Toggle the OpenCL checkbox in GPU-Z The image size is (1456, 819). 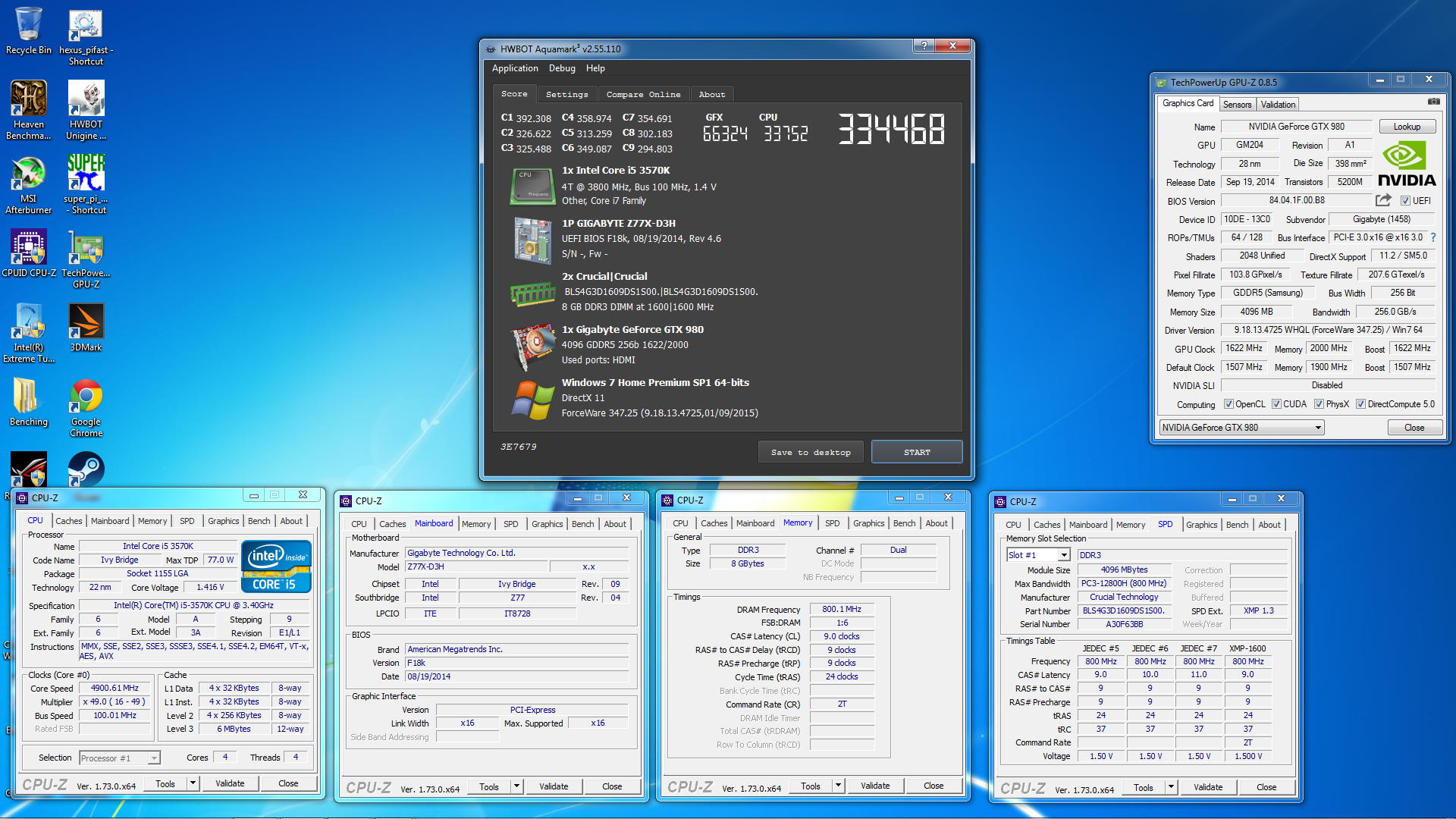[x=1228, y=404]
